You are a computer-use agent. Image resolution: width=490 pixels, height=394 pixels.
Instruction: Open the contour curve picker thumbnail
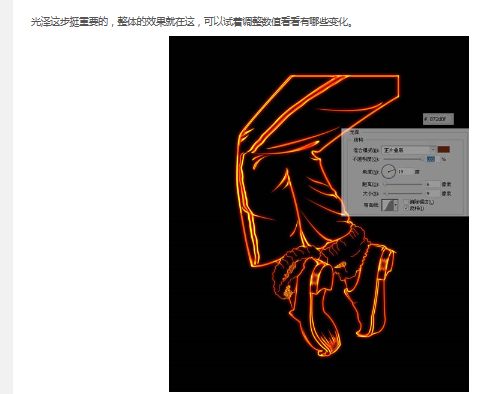coord(387,205)
